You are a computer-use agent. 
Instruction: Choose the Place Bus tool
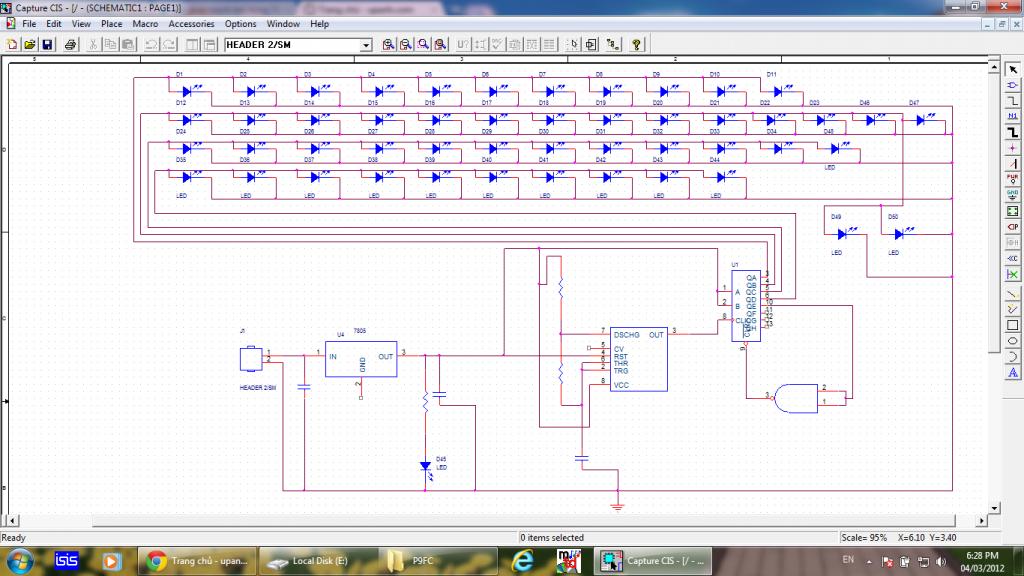1012,132
